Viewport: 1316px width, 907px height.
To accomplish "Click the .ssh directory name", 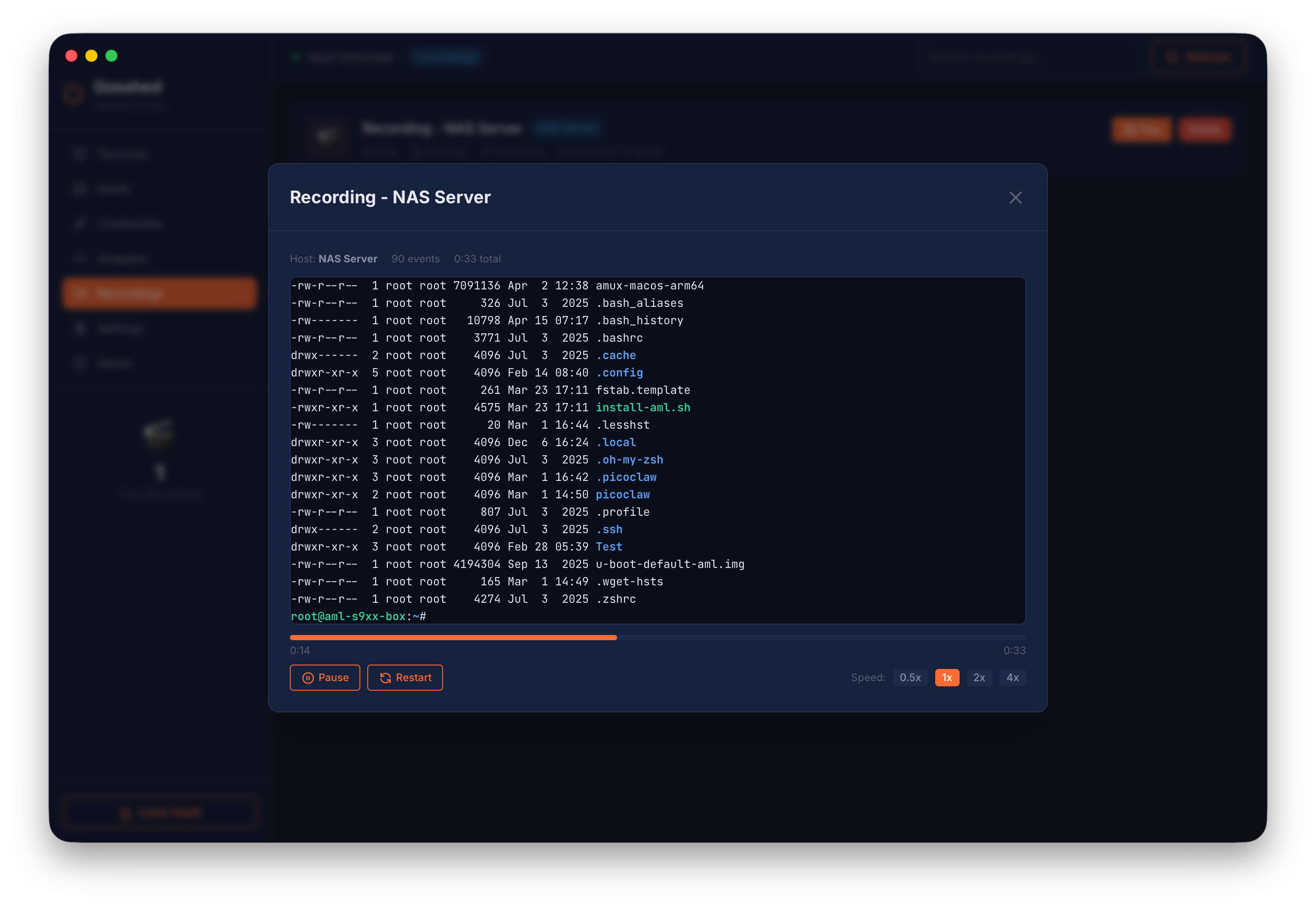I will tap(608, 529).
